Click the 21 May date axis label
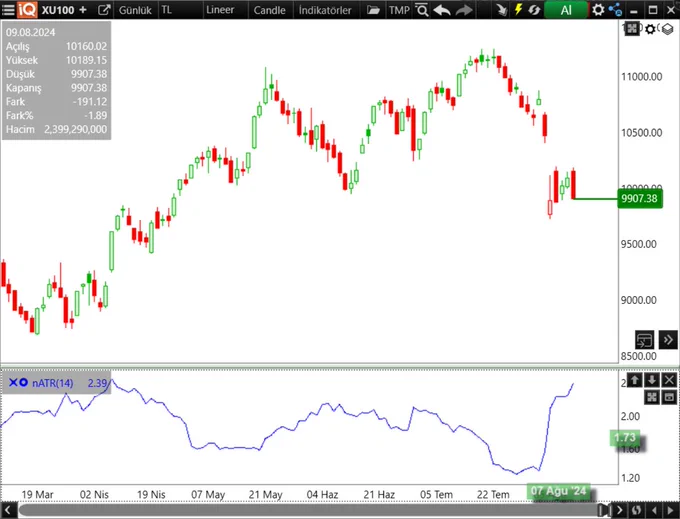Screen dimensions: 680x519 pyautogui.click(x=265, y=494)
